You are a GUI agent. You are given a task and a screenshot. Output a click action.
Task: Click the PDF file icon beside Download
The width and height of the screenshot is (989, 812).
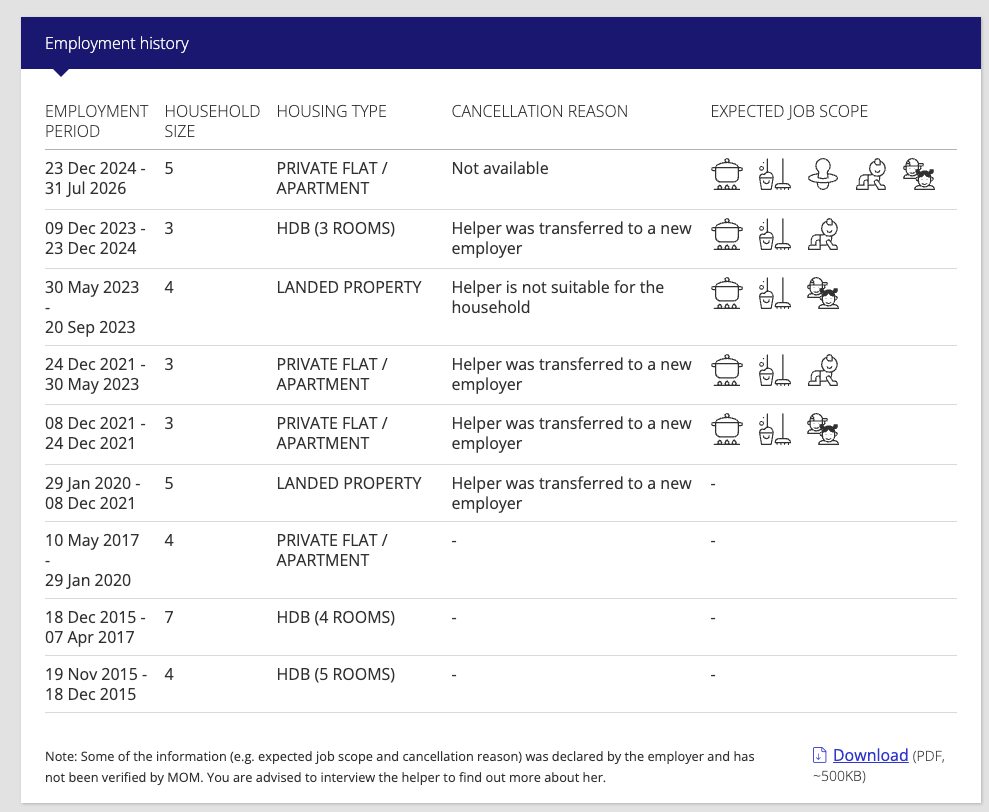point(819,755)
